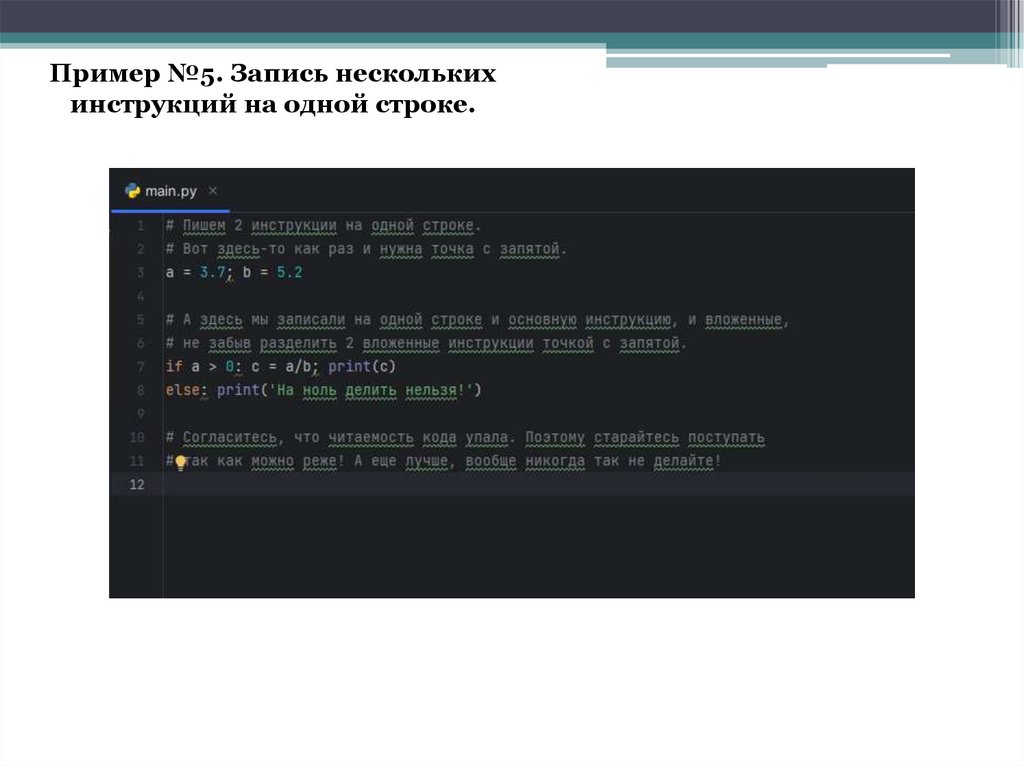
Task: Click the code line 'a = 3.7; b = 5.2'
Action: (x=234, y=272)
